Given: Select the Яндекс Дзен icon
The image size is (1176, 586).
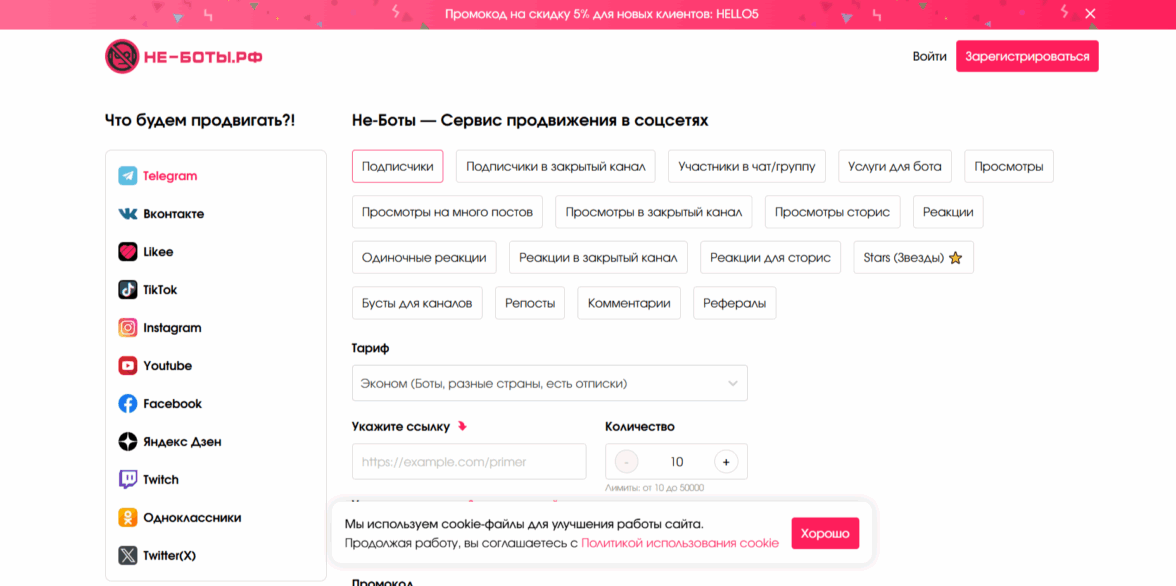Looking at the screenshot, I should point(128,442).
